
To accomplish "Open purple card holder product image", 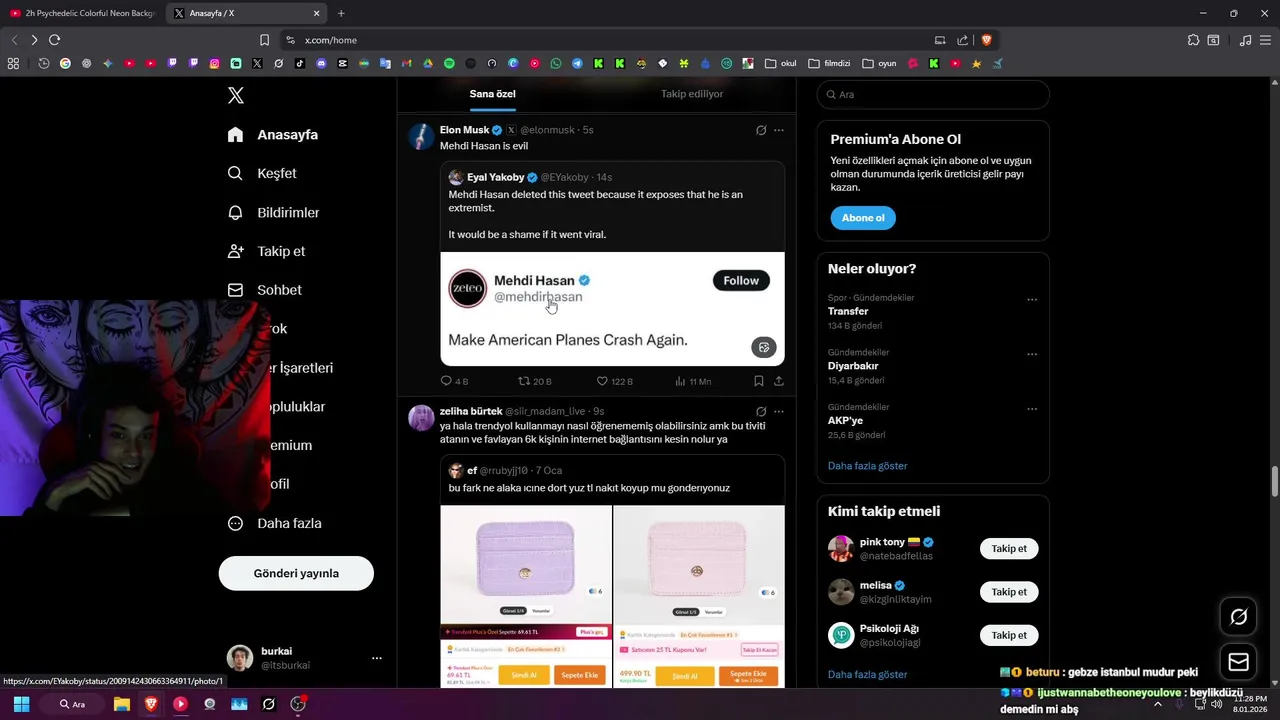I will point(526,596).
